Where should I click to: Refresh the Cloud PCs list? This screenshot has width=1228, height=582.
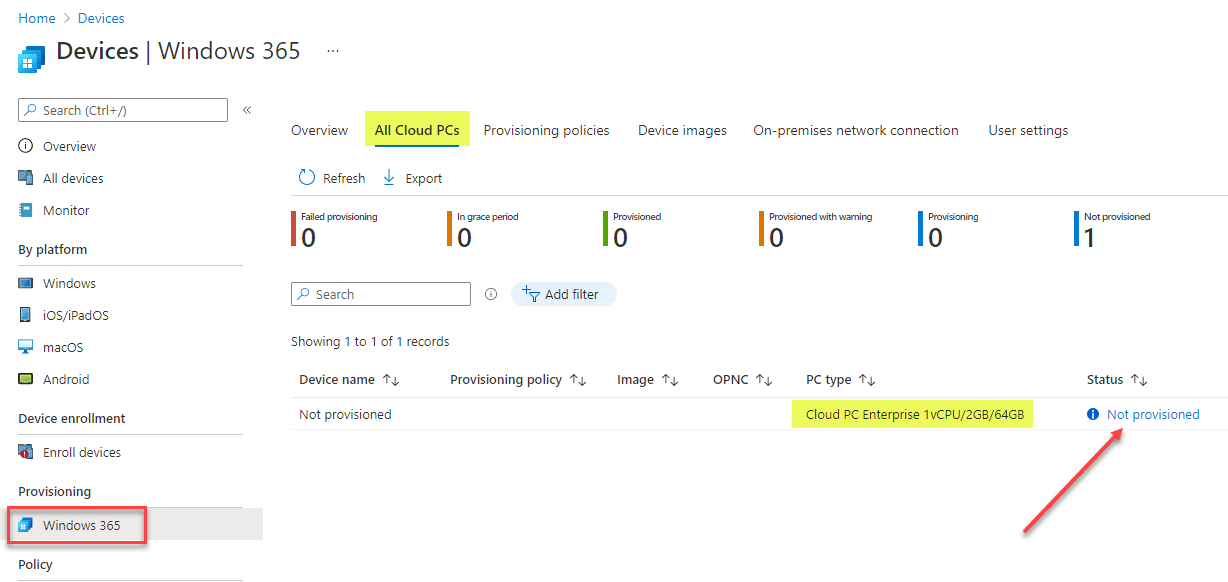pyautogui.click(x=331, y=177)
